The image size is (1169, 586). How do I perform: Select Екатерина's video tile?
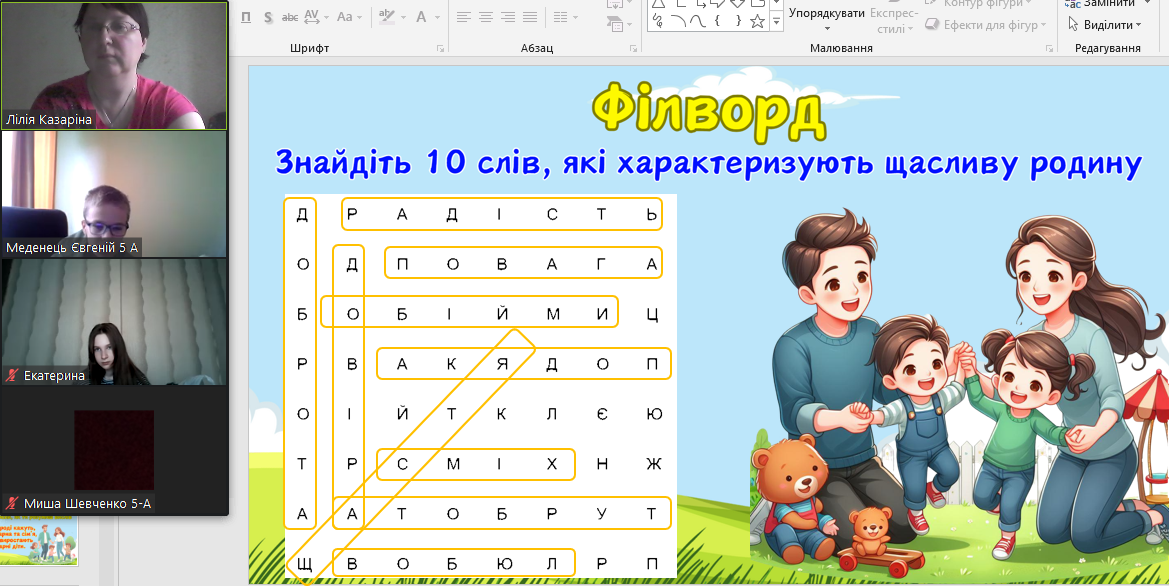pos(114,322)
